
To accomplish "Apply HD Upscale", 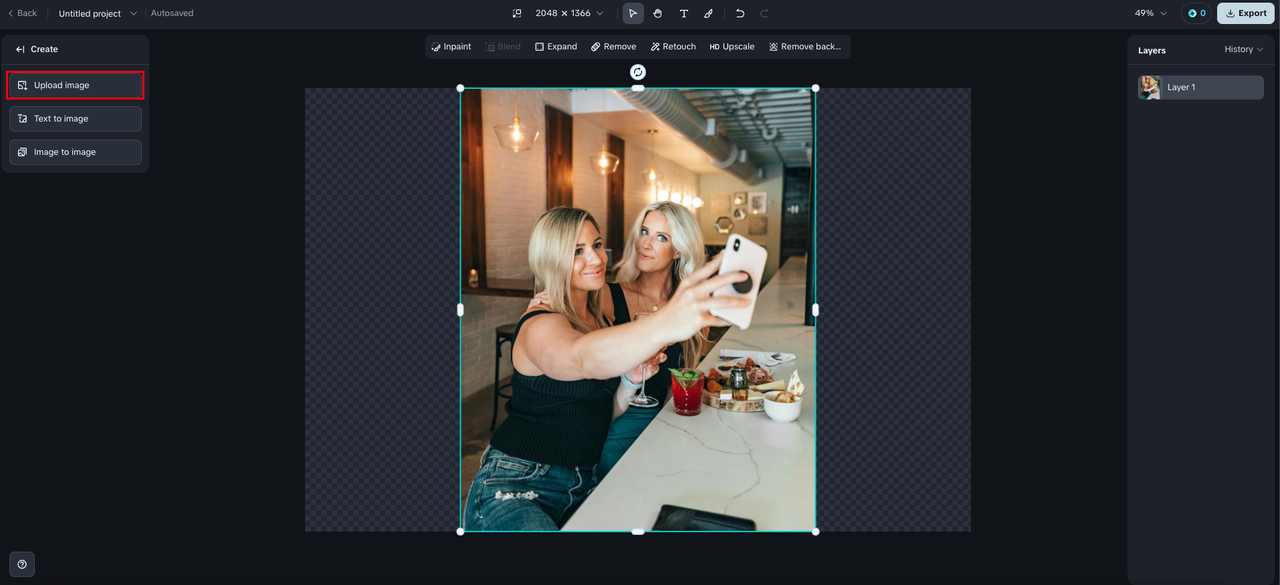I will click(x=732, y=47).
